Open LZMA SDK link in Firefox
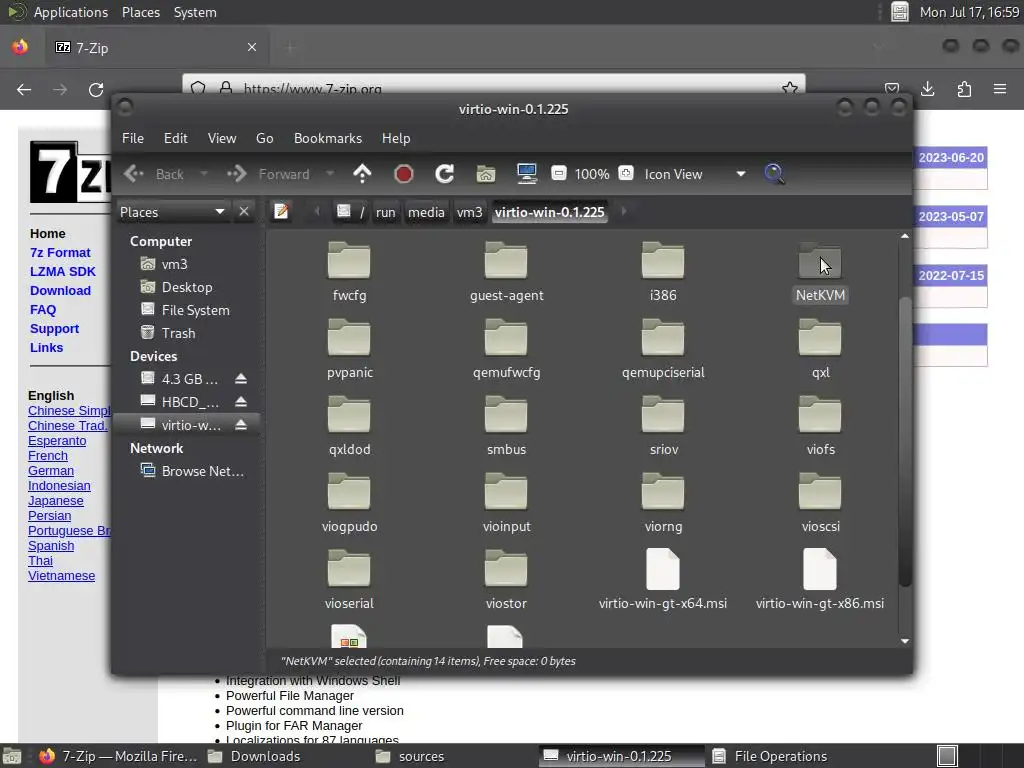 (x=63, y=272)
